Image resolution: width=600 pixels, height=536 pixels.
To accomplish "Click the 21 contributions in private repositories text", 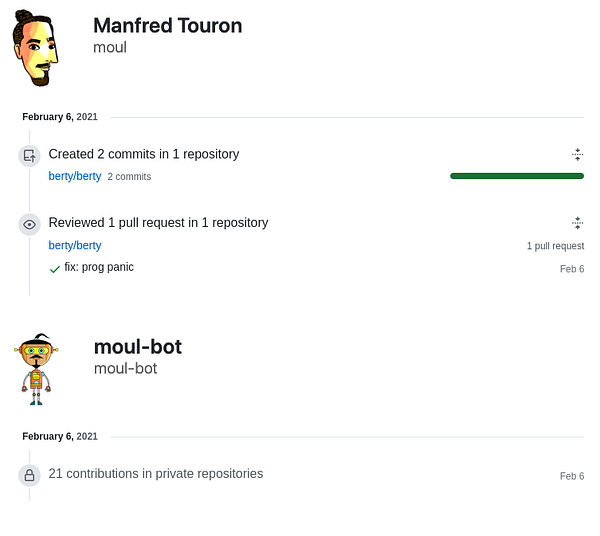I will [x=156, y=473].
